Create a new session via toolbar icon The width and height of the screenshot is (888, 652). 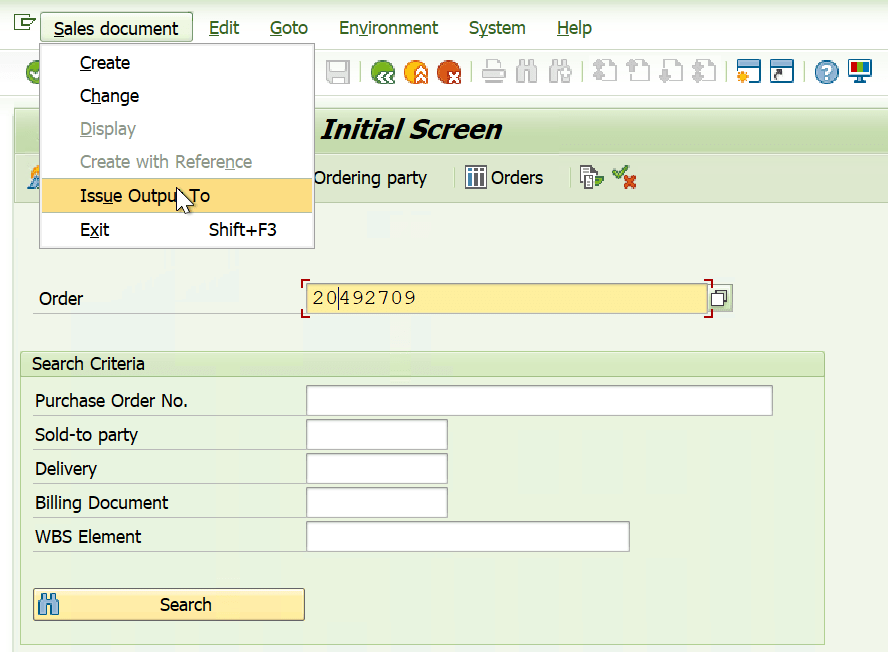[x=748, y=71]
